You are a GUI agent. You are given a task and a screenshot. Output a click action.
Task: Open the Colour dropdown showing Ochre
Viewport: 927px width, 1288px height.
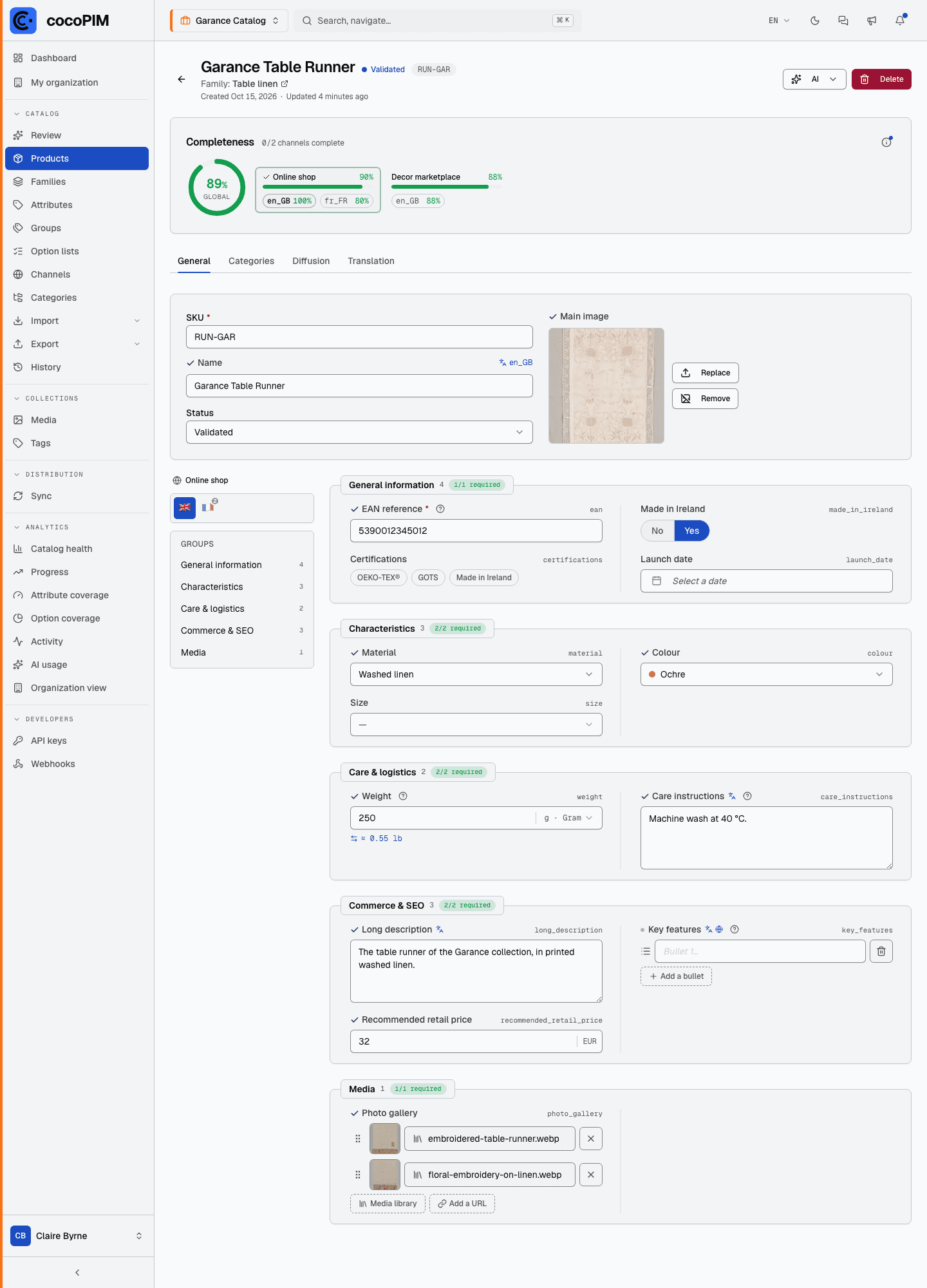(767, 674)
